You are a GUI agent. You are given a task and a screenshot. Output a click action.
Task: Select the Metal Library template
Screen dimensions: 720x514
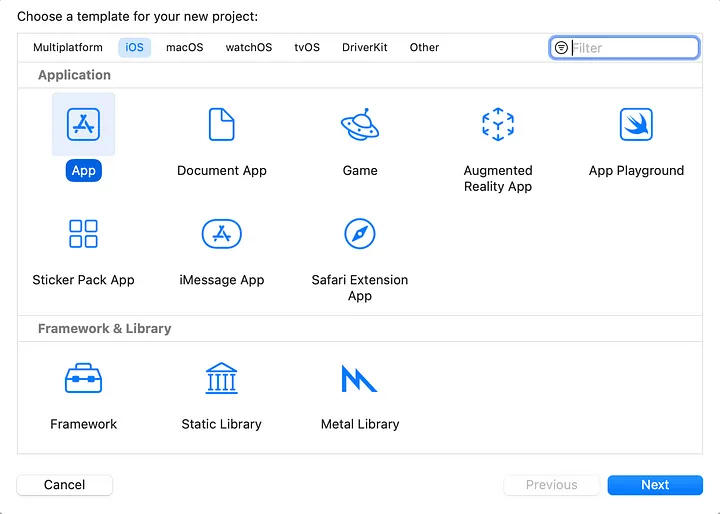click(360, 379)
